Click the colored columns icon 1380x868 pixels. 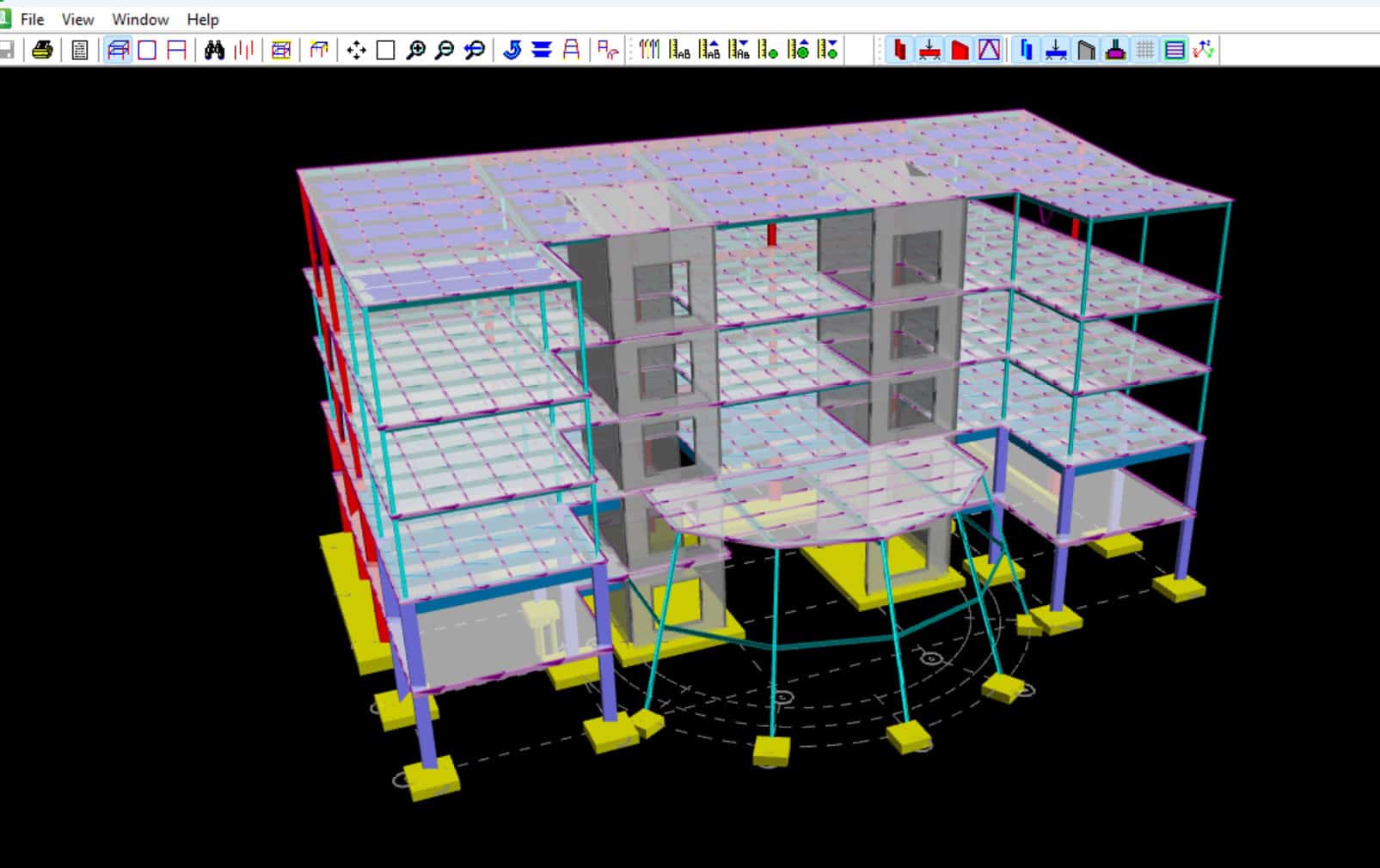649,50
